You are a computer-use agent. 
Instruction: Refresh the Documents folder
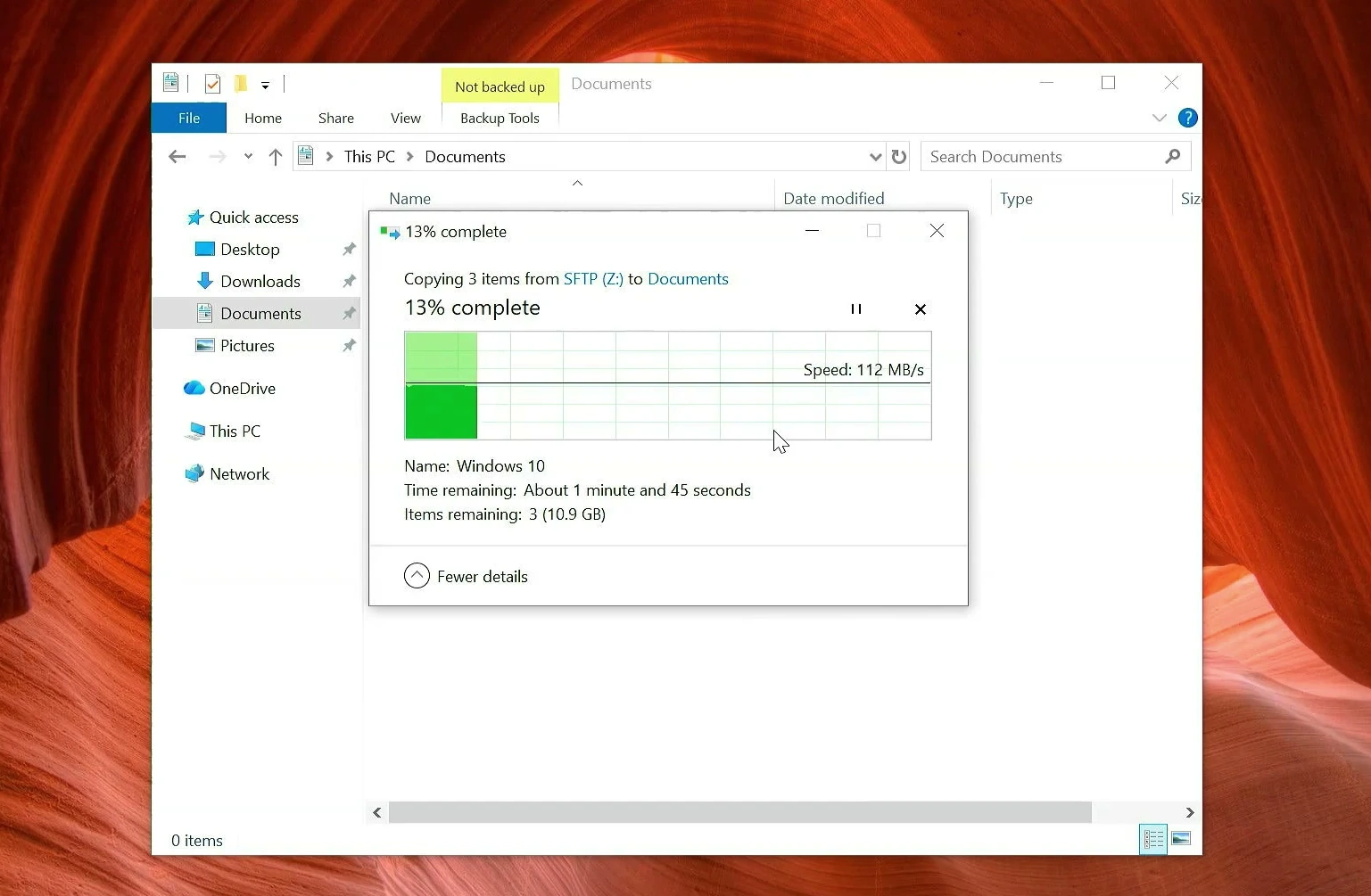point(899,157)
